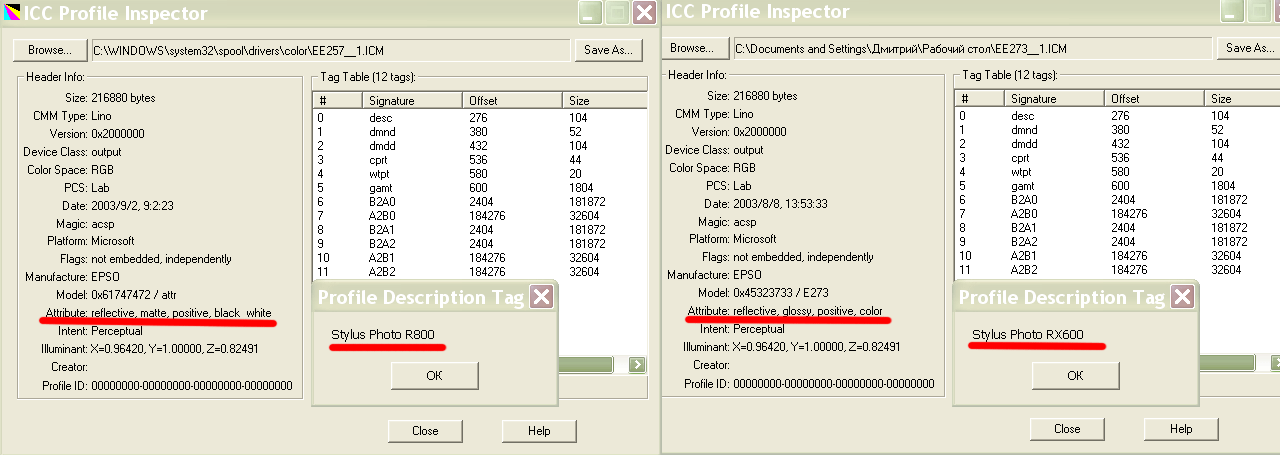
Task: Close the RX600 Profile Description Tag dialog
Action: point(1182,296)
